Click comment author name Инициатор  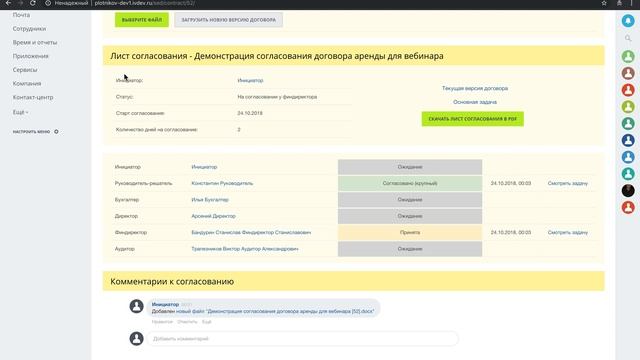(165, 304)
